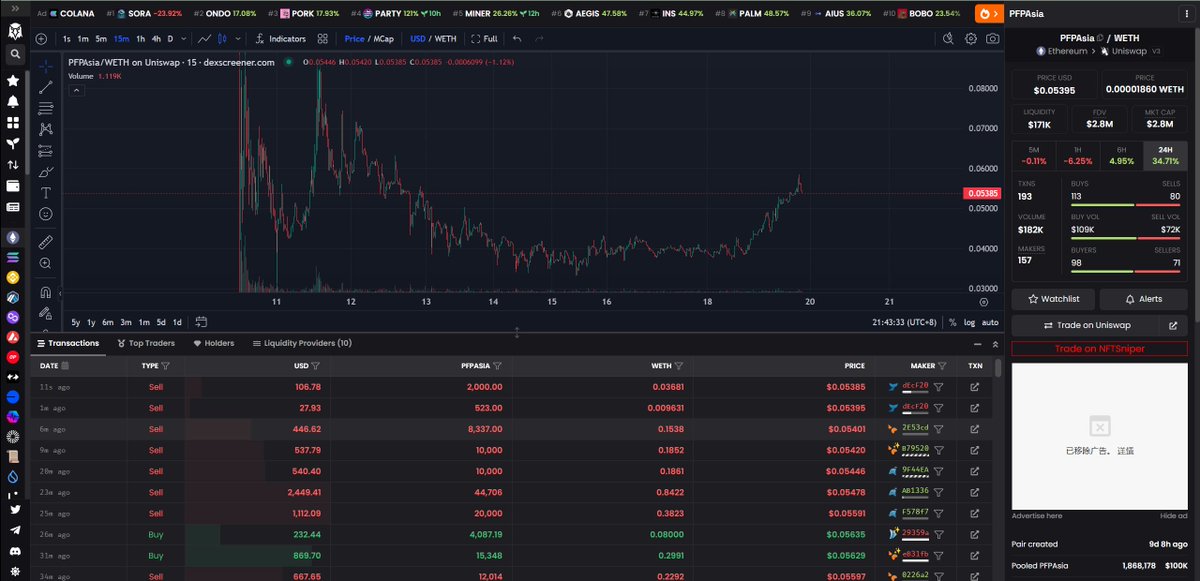Open the MAKER column filter
The height and width of the screenshot is (581, 1200).
[x=943, y=366]
